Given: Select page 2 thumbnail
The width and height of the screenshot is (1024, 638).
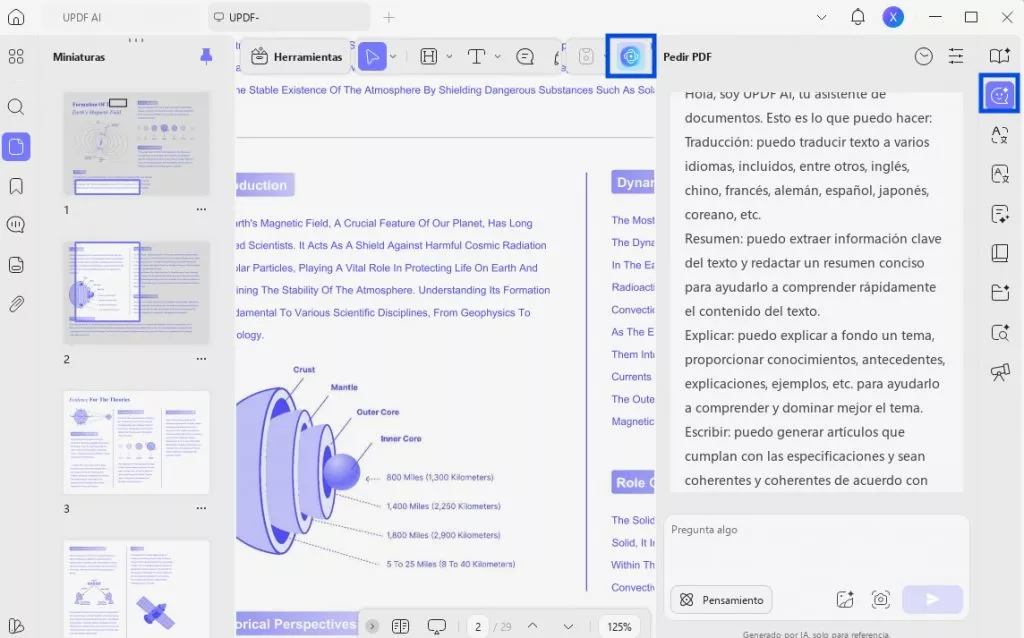Looking at the screenshot, I should click(x=136, y=293).
